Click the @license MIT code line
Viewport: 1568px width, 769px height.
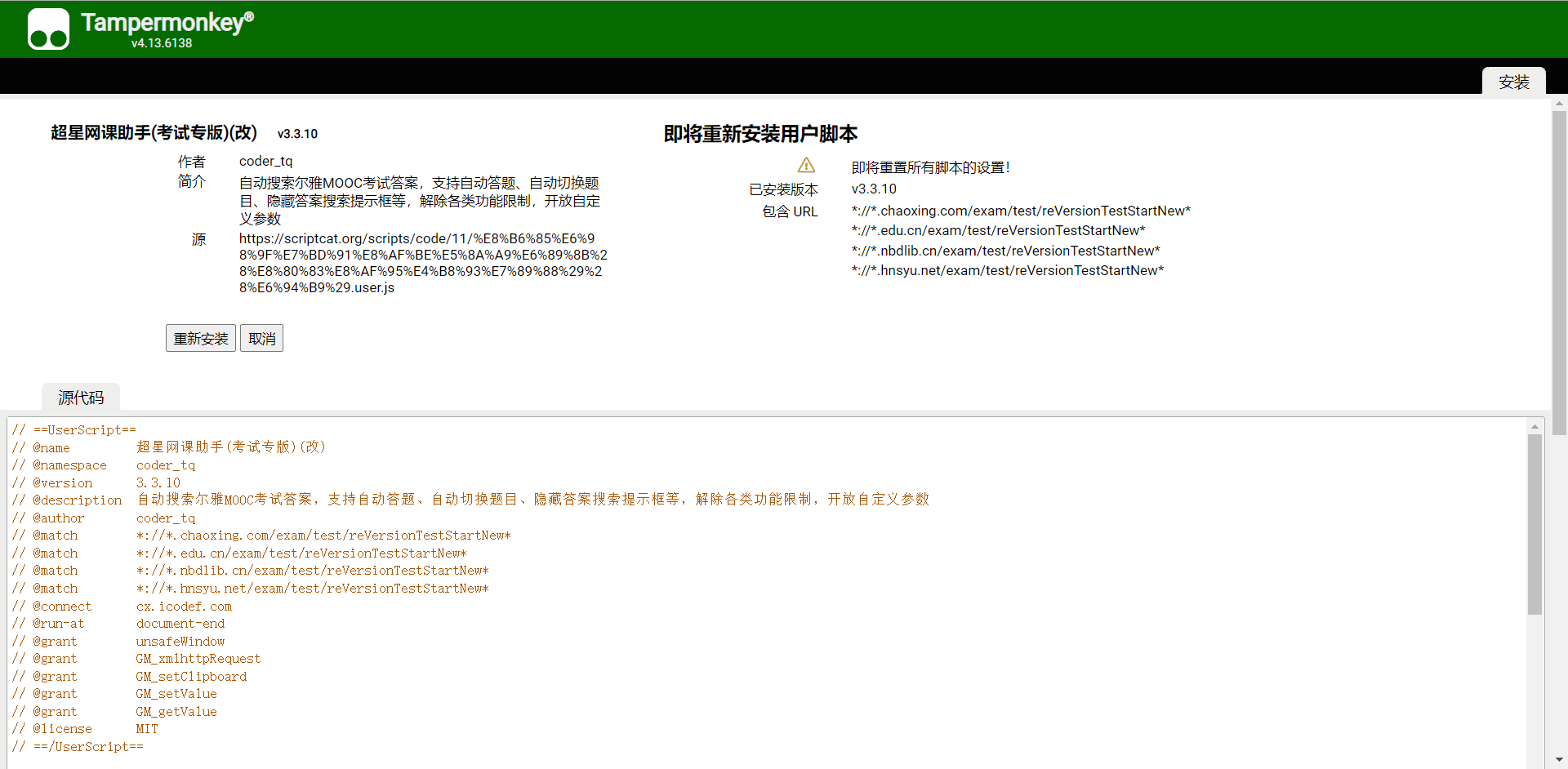click(x=85, y=729)
